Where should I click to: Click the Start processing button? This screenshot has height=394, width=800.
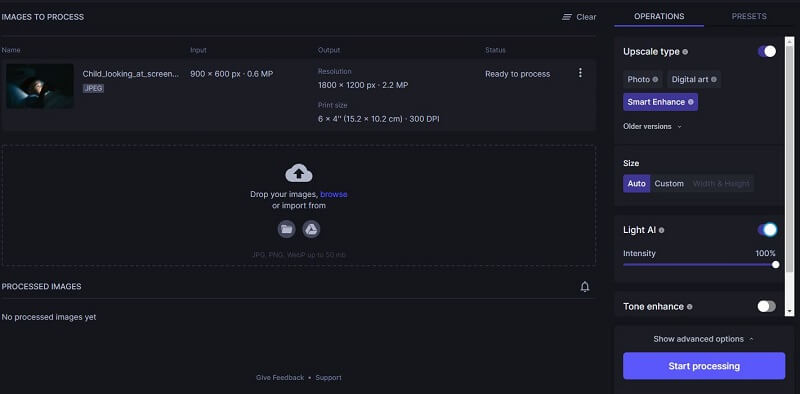(x=704, y=366)
